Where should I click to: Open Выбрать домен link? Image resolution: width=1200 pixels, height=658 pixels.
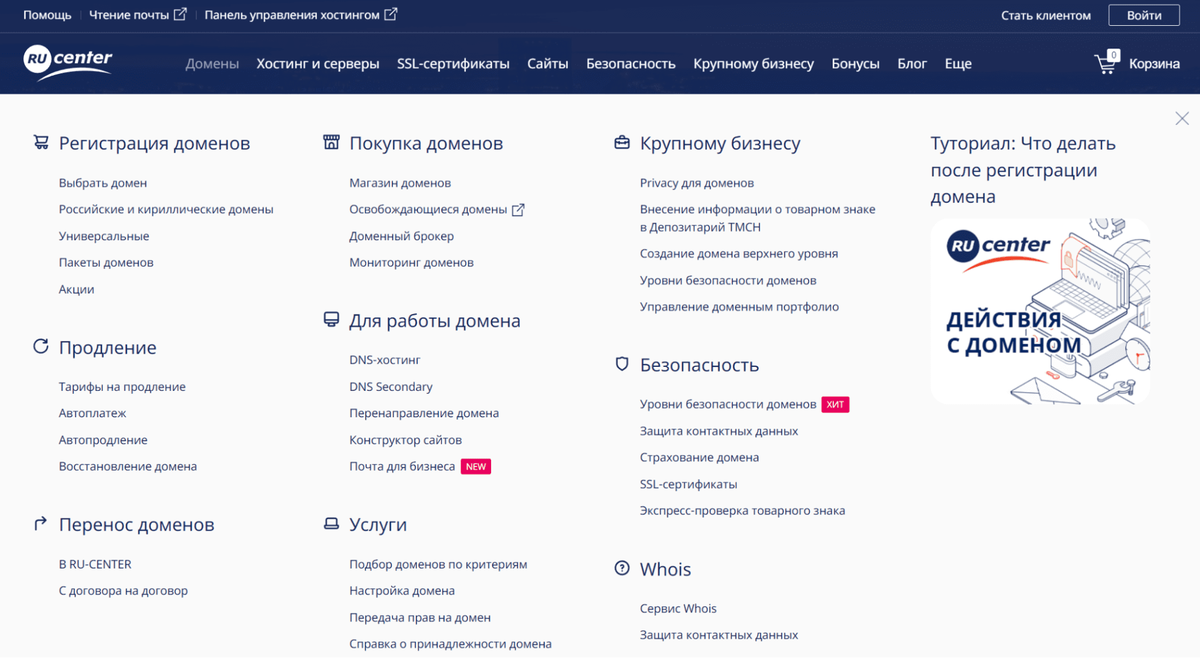point(103,183)
